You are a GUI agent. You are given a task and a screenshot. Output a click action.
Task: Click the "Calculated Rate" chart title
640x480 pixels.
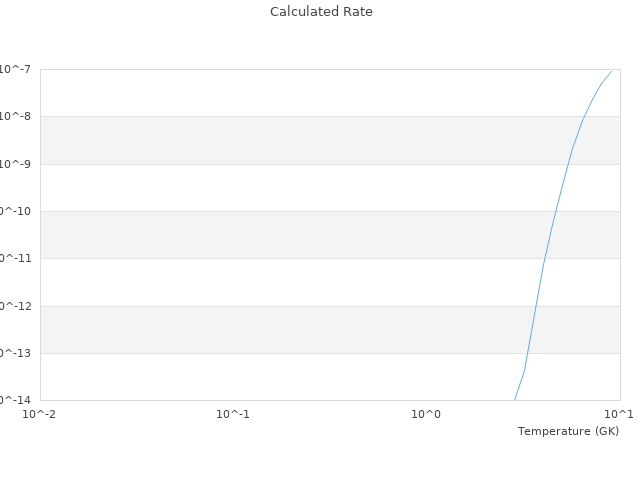pyautogui.click(x=321, y=12)
